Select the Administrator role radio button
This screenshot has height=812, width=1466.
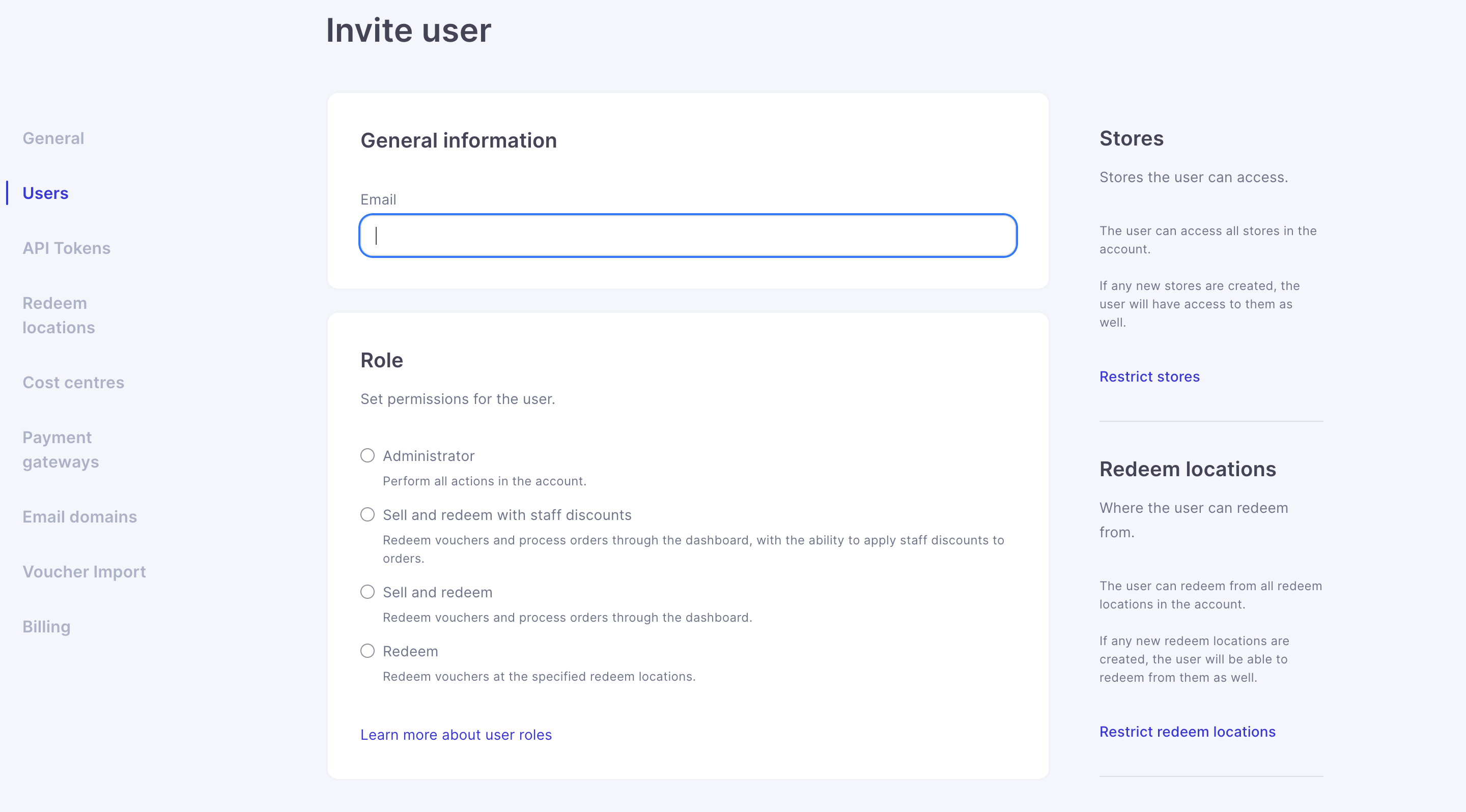[x=368, y=455]
